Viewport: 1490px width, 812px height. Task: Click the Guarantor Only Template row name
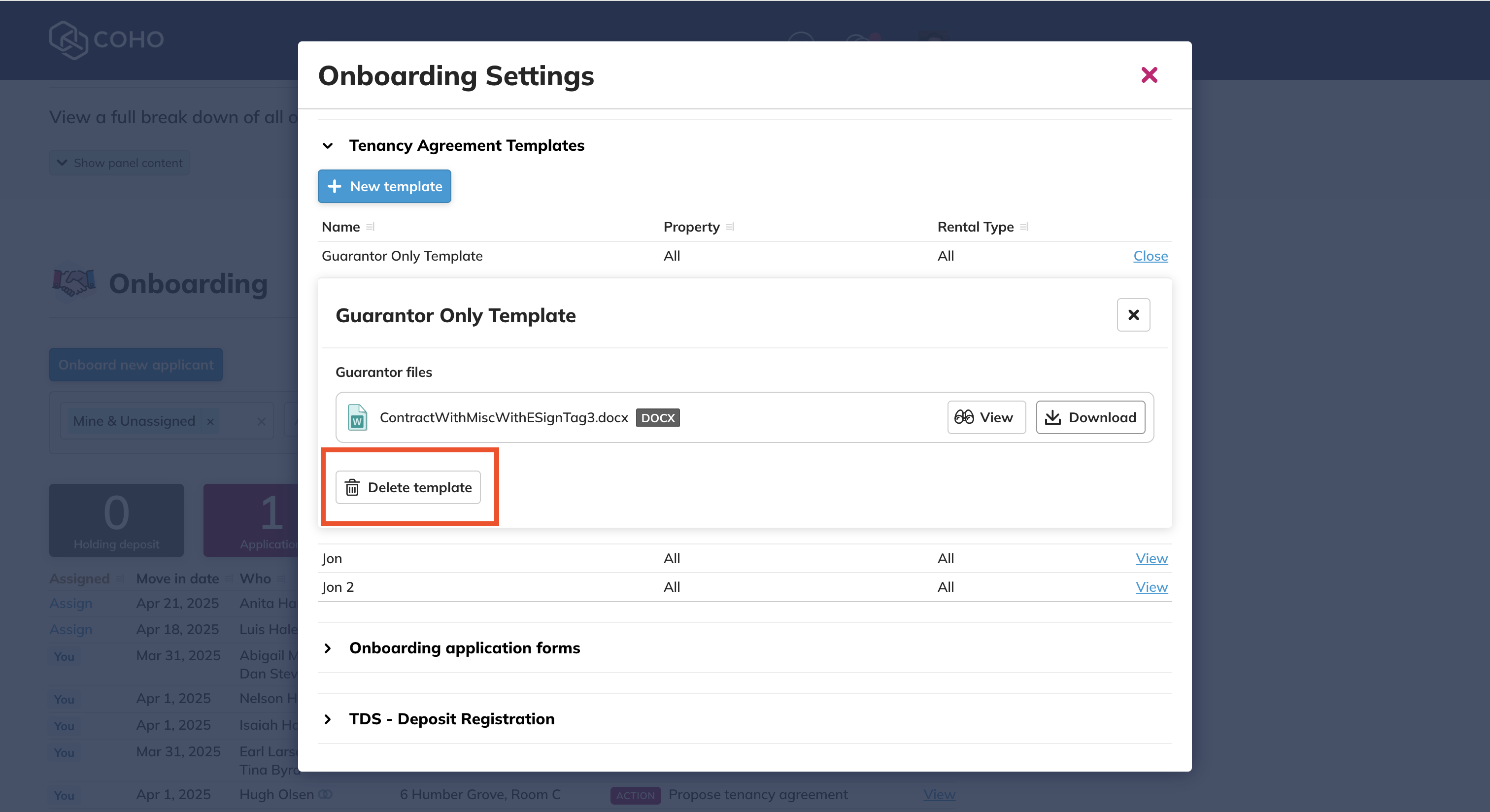click(402, 256)
